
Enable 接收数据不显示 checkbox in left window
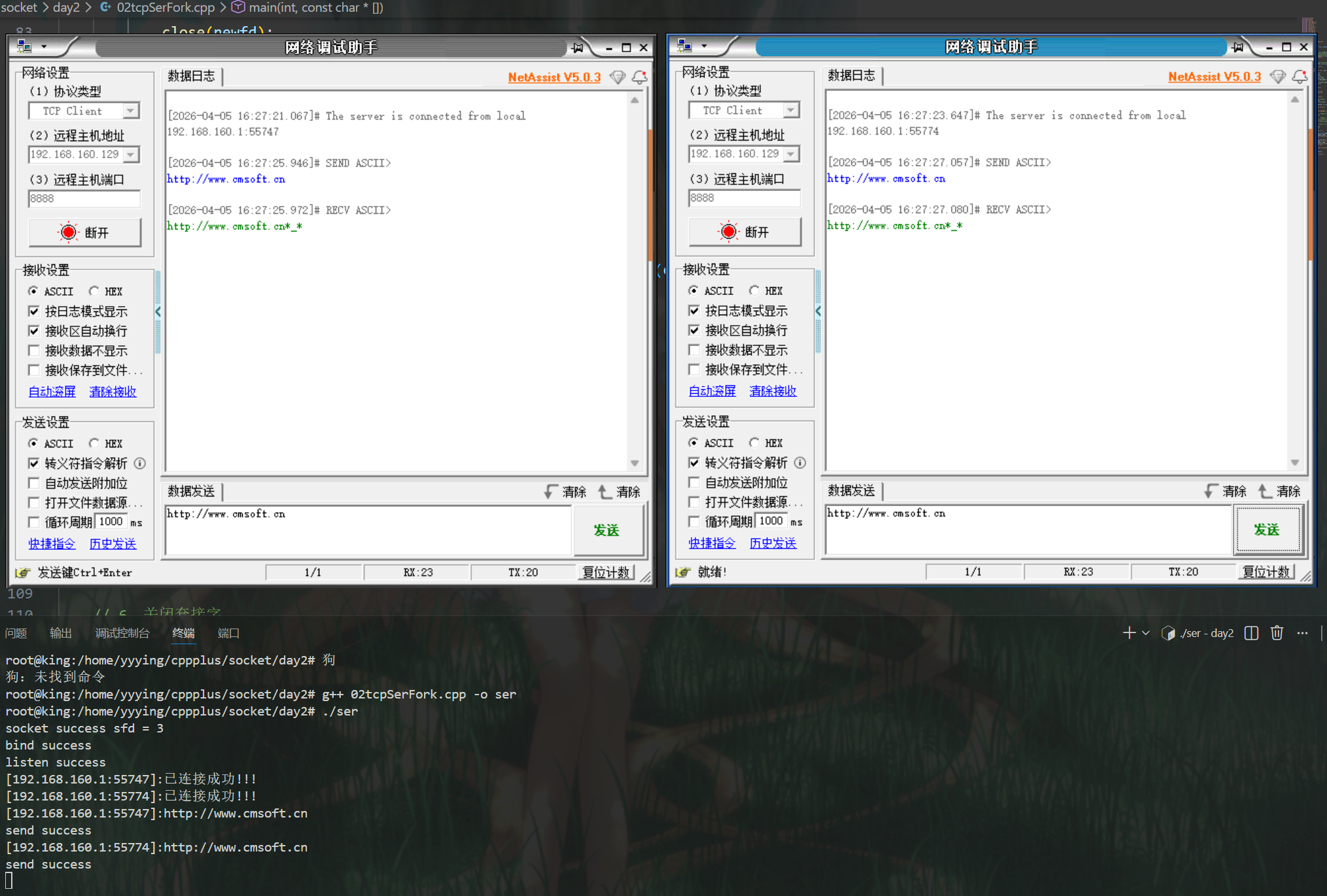(x=34, y=351)
